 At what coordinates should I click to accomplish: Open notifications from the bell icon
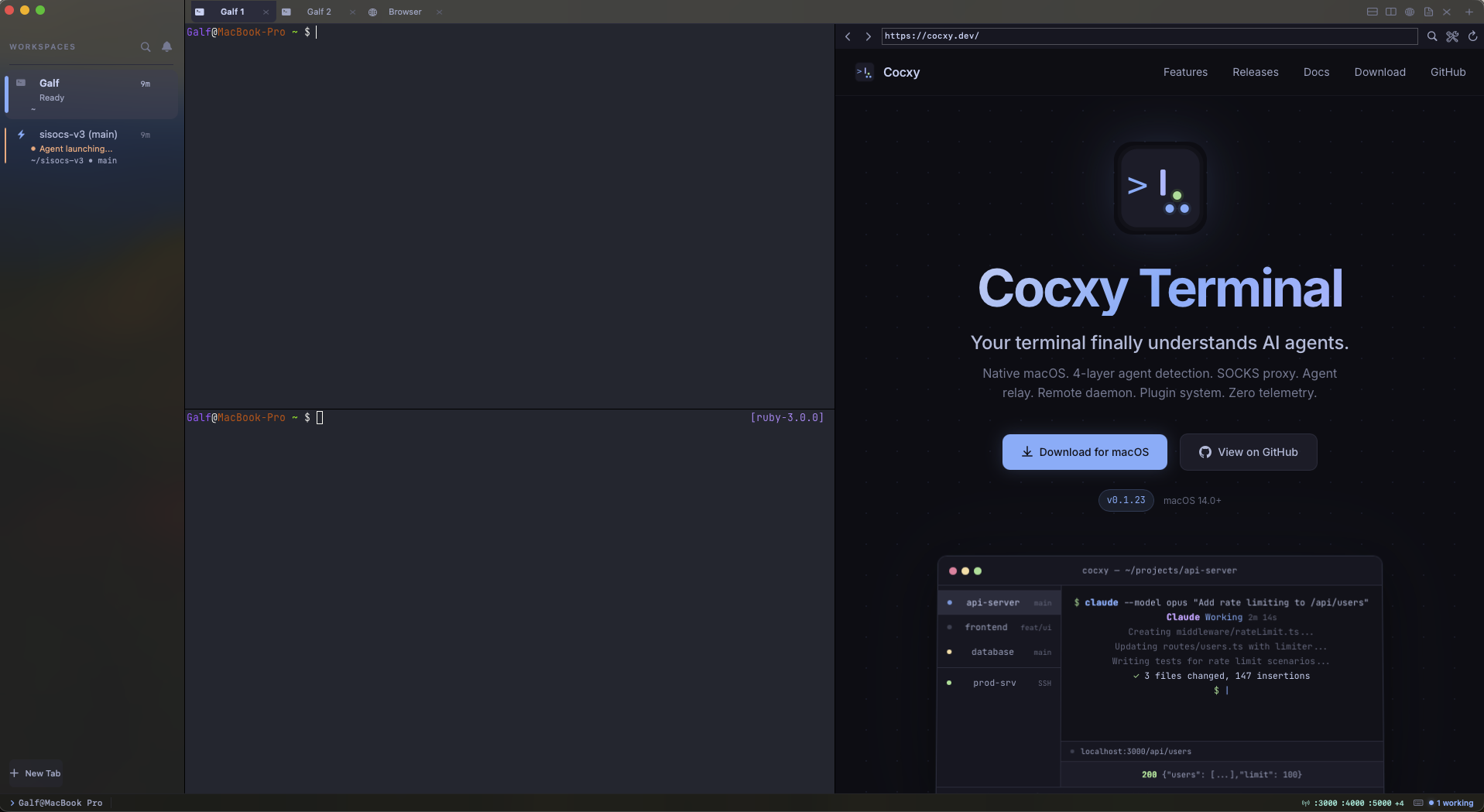click(166, 46)
